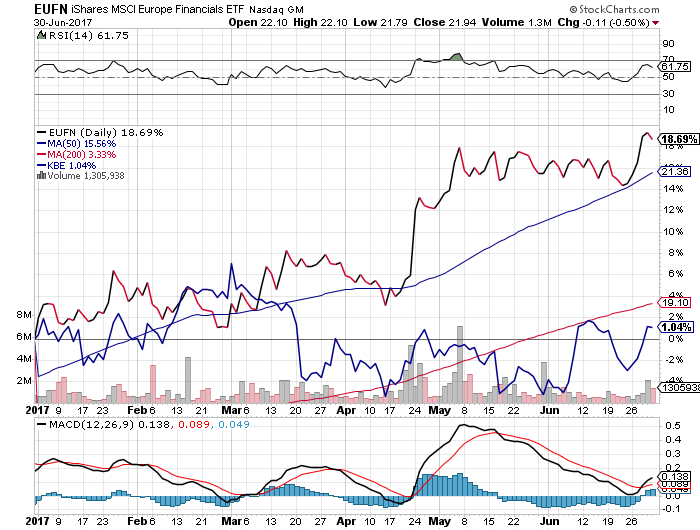Viewport: 700px width, 530px height.
Task: Click the volume bars icon in legend
Action: tap(42, 175)
